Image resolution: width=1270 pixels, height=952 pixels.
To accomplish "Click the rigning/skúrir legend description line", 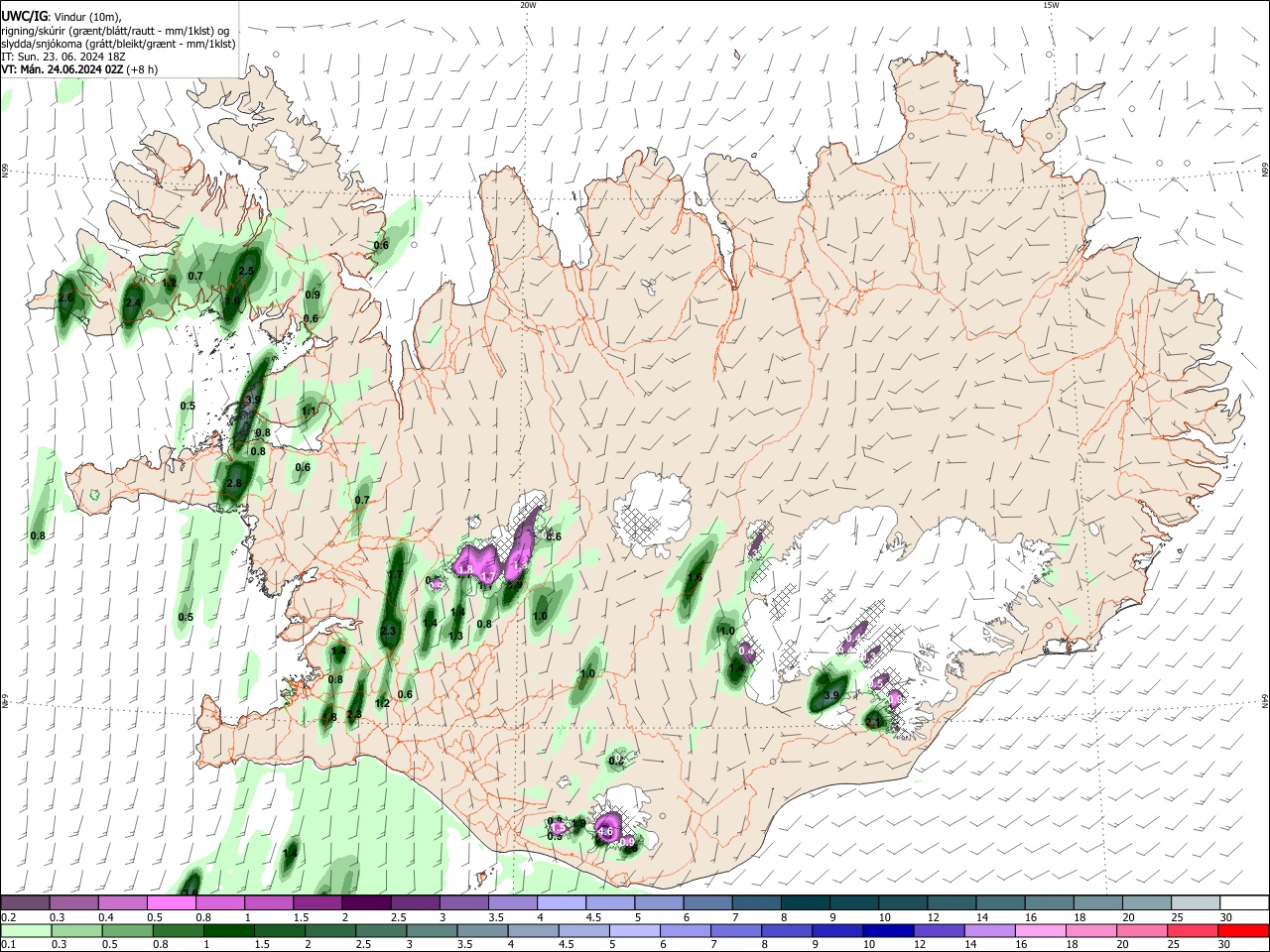I will point(115,31).
